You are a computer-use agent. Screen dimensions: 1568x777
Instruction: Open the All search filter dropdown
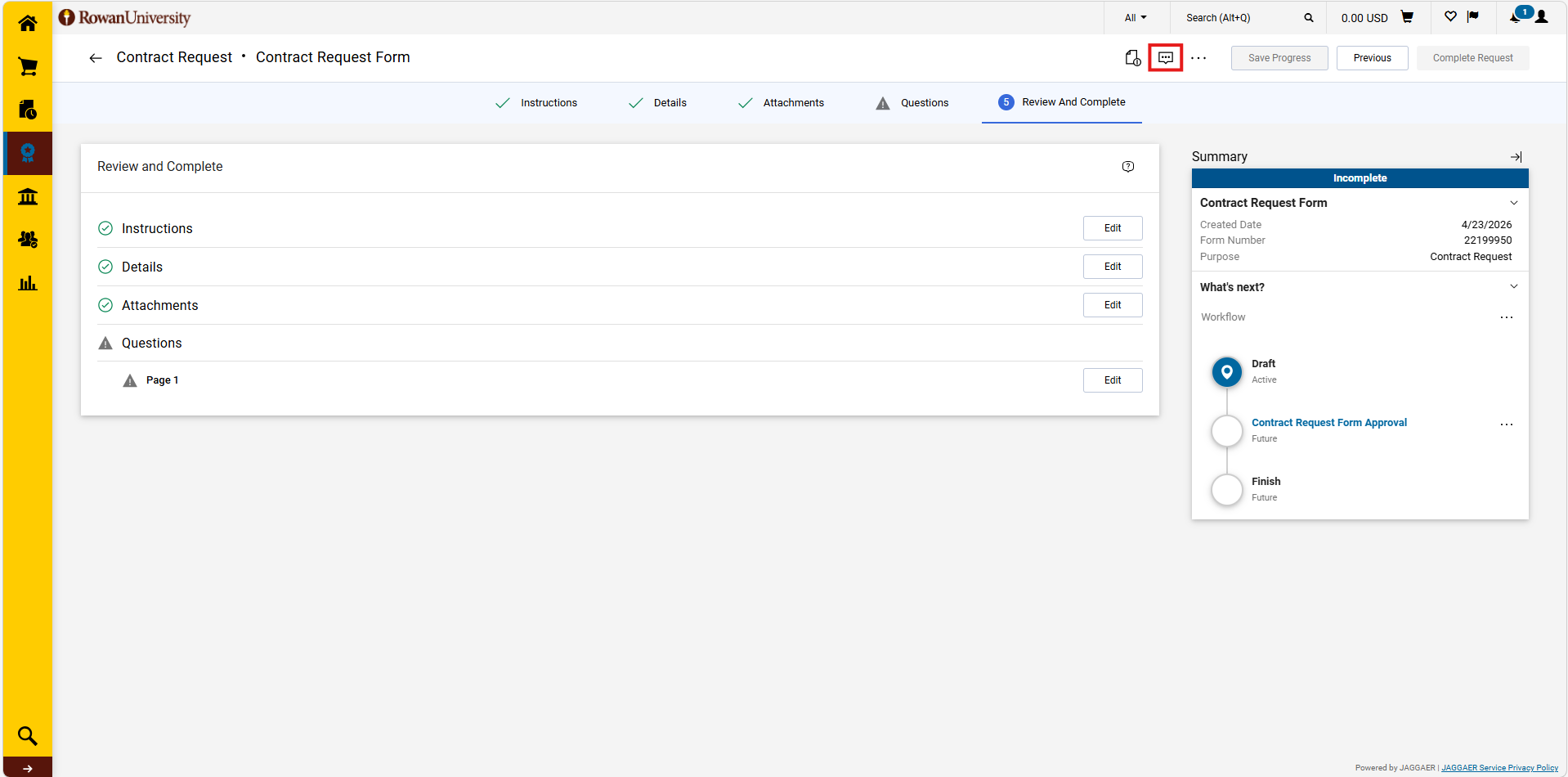point(1135,18)
